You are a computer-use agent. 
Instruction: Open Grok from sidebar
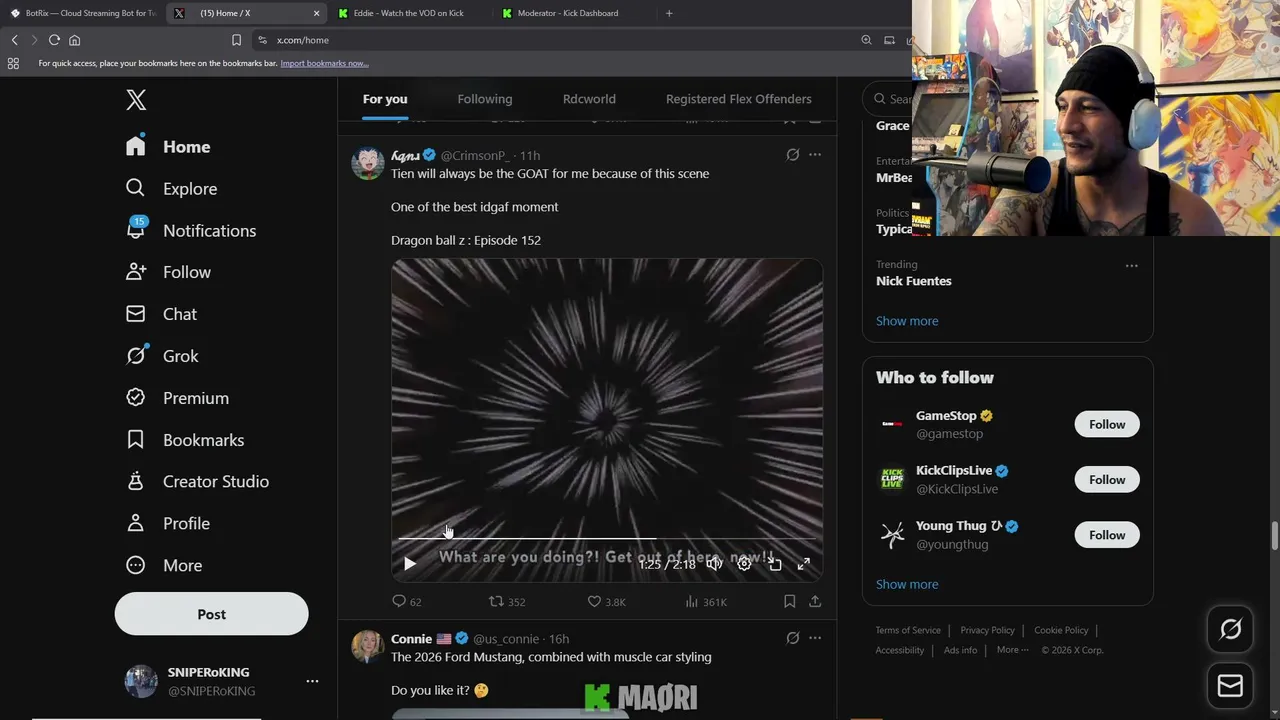[162, 356]
